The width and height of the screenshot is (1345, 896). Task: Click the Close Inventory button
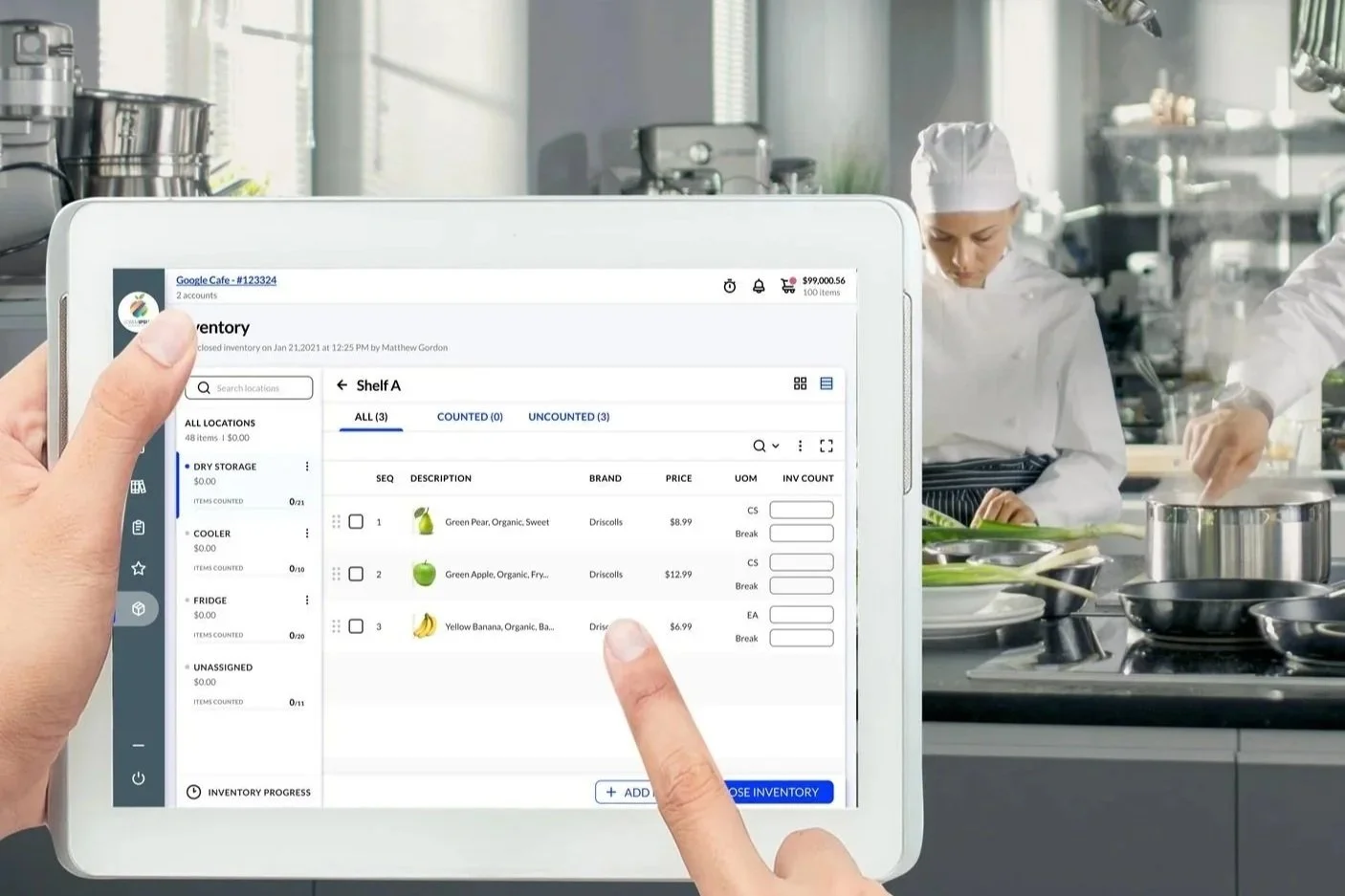775,792
